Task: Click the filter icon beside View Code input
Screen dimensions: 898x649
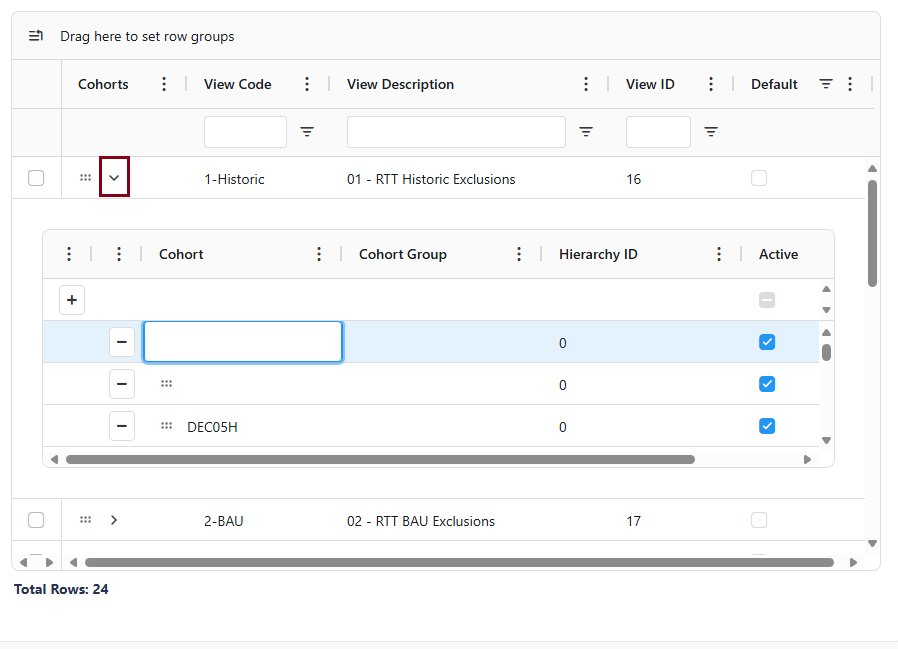Action: [307, 132]
